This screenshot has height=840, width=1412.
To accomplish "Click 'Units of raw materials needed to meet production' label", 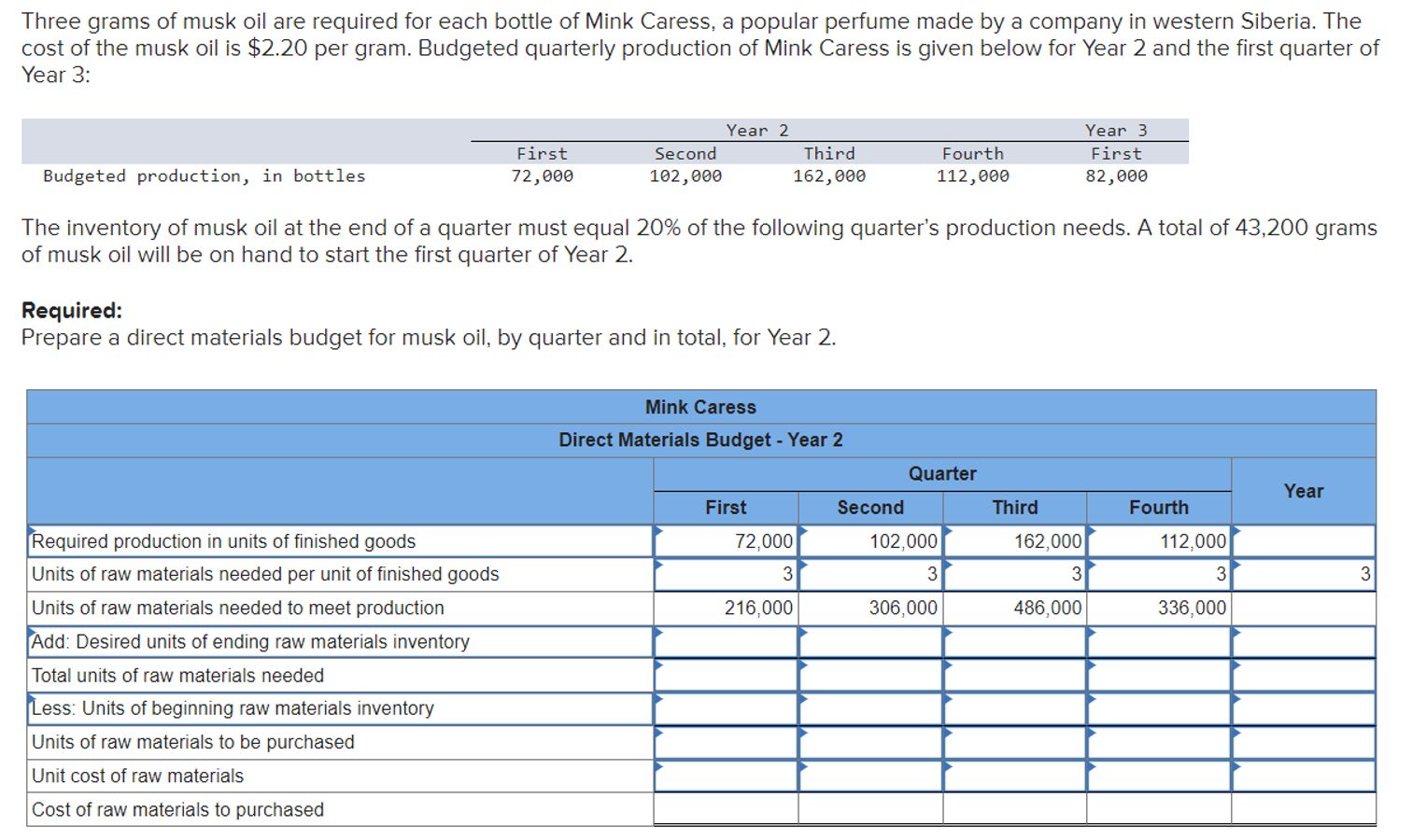I will click(x=238, y=609).
